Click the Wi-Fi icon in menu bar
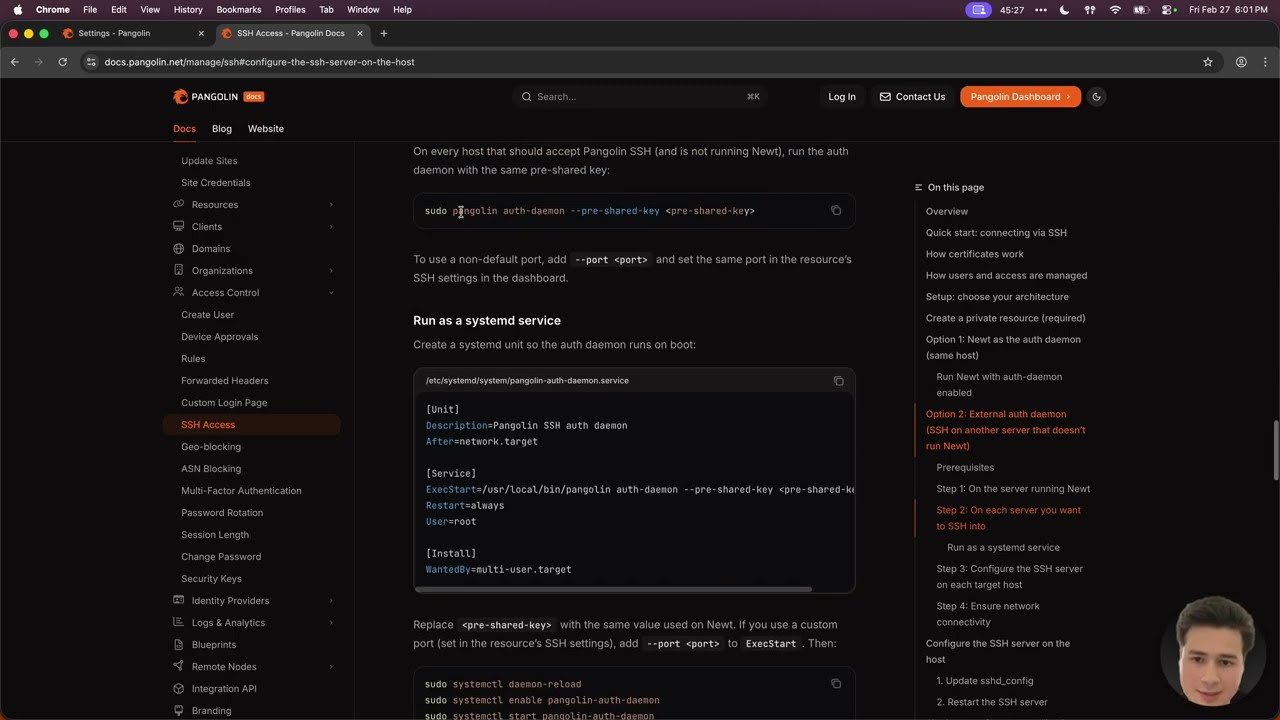The image size is (1280, 720). 1116,10
